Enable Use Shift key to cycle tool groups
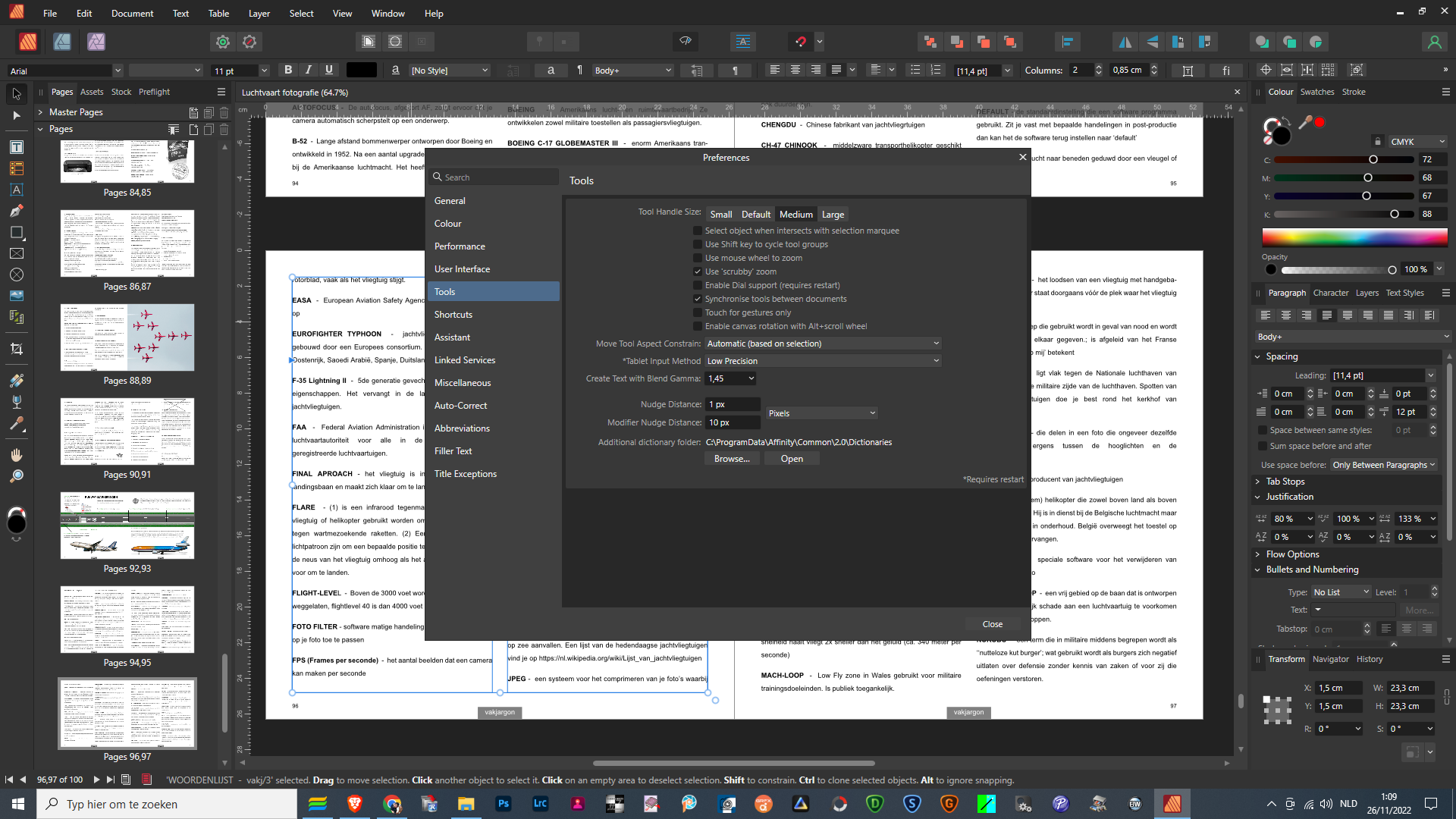 (x=698, y=244)
